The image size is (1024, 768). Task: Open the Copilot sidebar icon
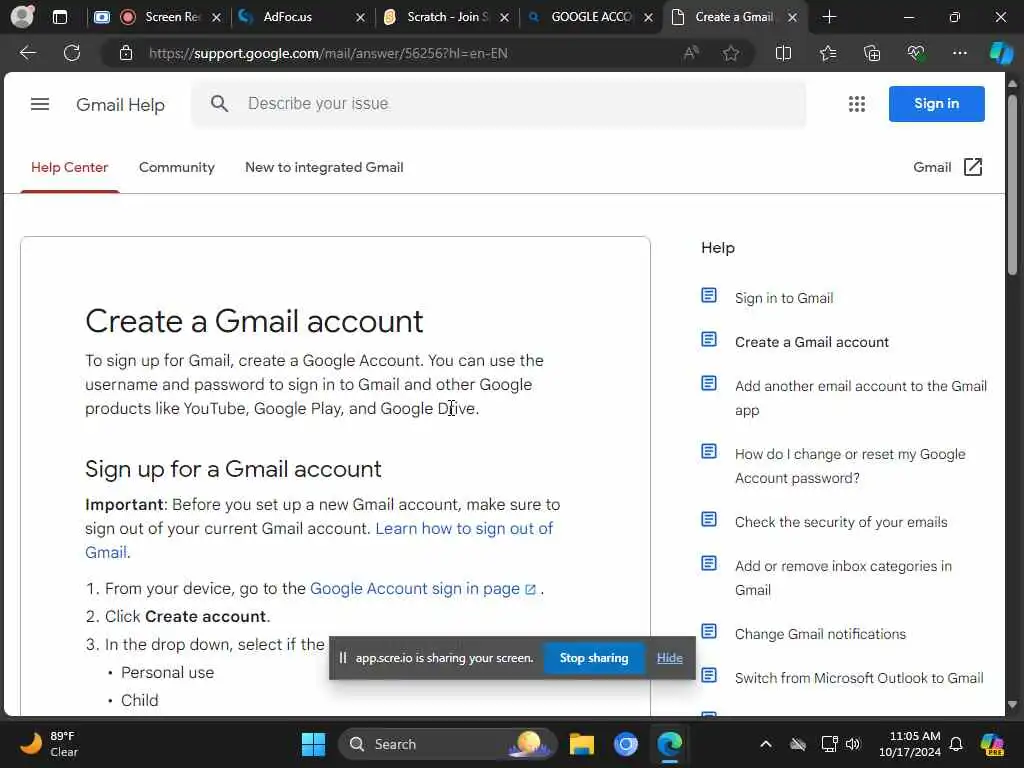point(1000,53)
